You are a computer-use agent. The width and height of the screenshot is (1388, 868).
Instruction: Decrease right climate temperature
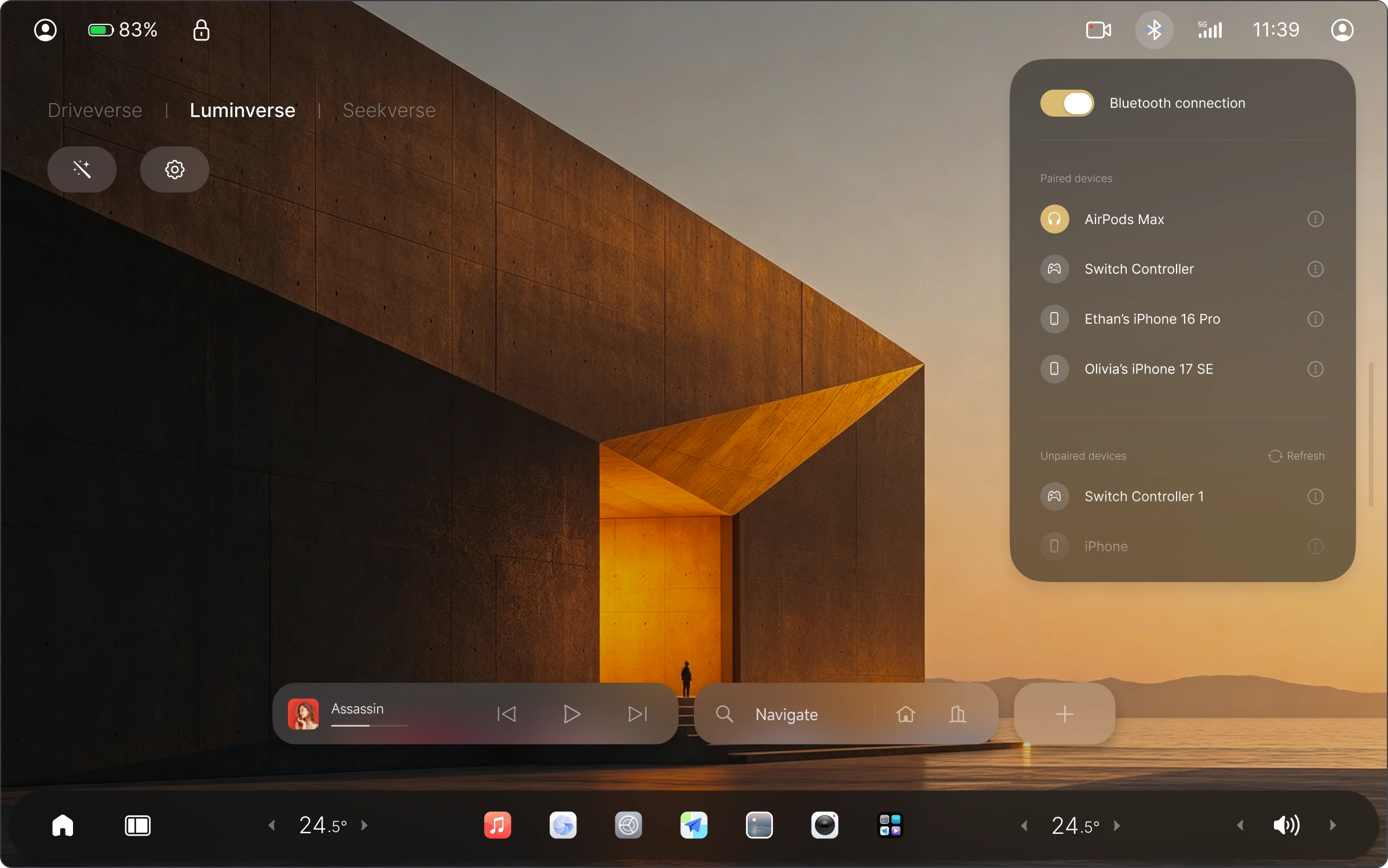tap(1024, 826)
